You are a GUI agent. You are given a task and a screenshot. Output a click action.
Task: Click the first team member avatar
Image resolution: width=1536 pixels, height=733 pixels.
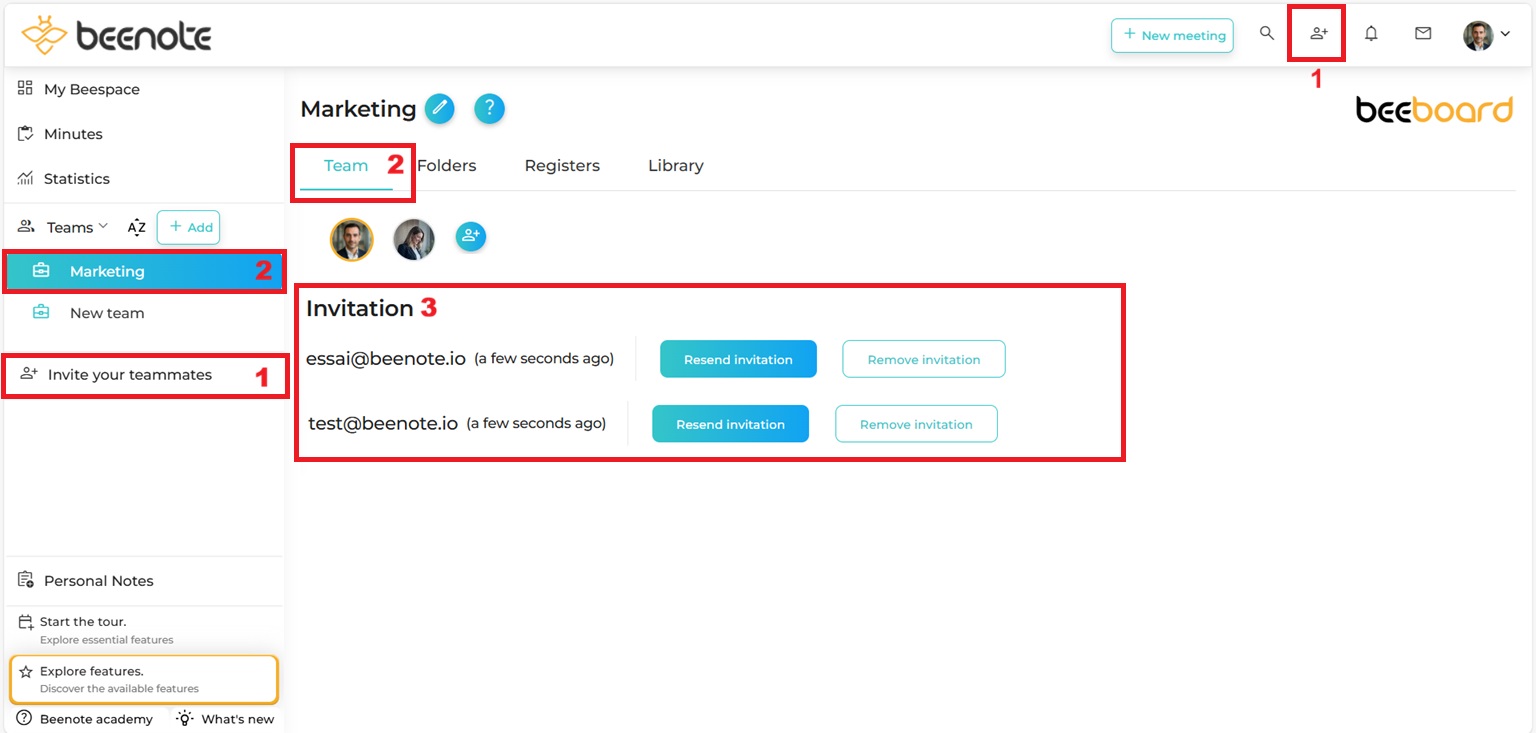pyautogui.click(x=352, y=240)
